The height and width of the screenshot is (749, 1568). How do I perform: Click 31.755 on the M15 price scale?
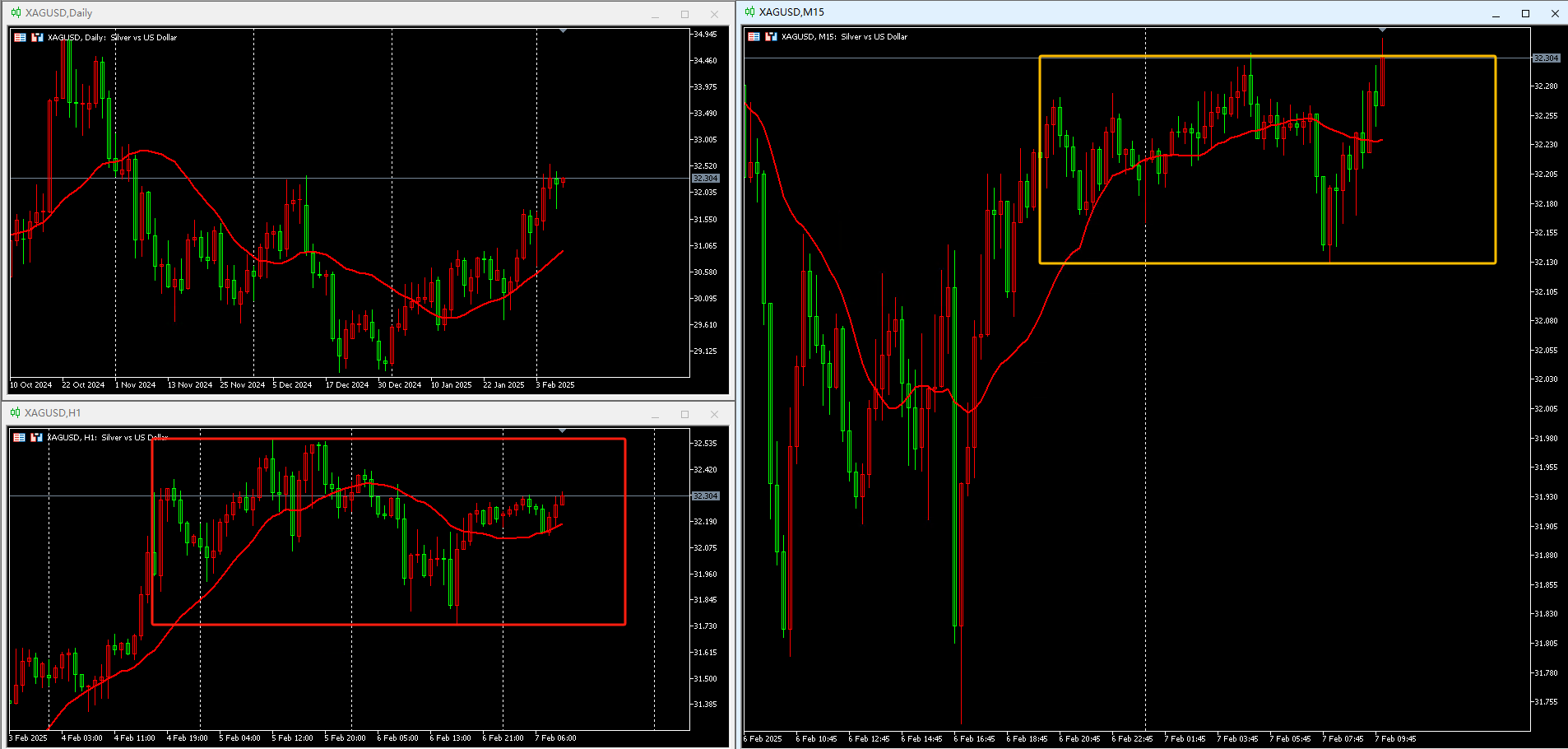[x=1546, y=702]
